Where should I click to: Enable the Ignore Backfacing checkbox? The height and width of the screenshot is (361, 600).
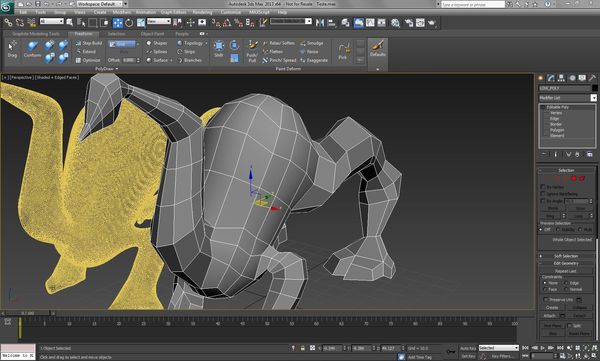543,194
